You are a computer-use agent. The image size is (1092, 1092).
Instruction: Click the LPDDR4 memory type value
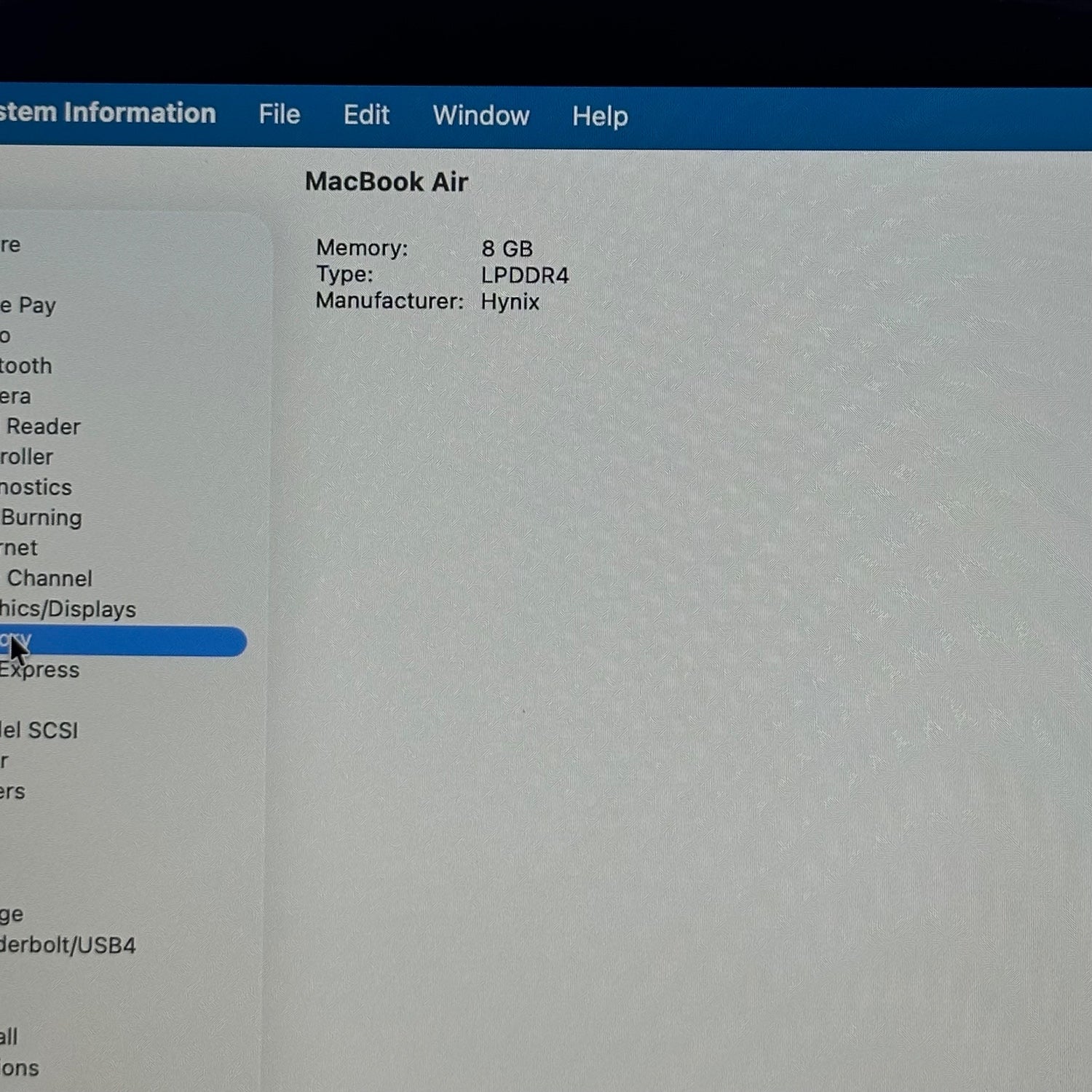click(x=524, y=275)
